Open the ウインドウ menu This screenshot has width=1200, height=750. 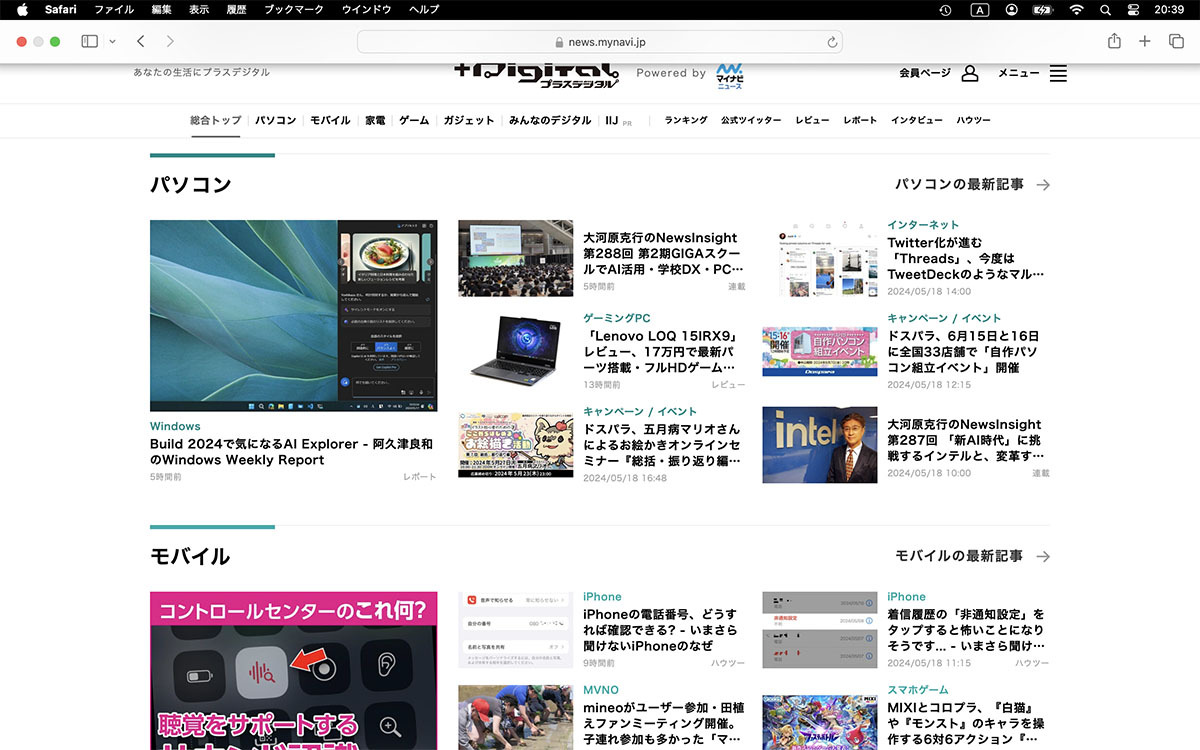click(367, 9)
